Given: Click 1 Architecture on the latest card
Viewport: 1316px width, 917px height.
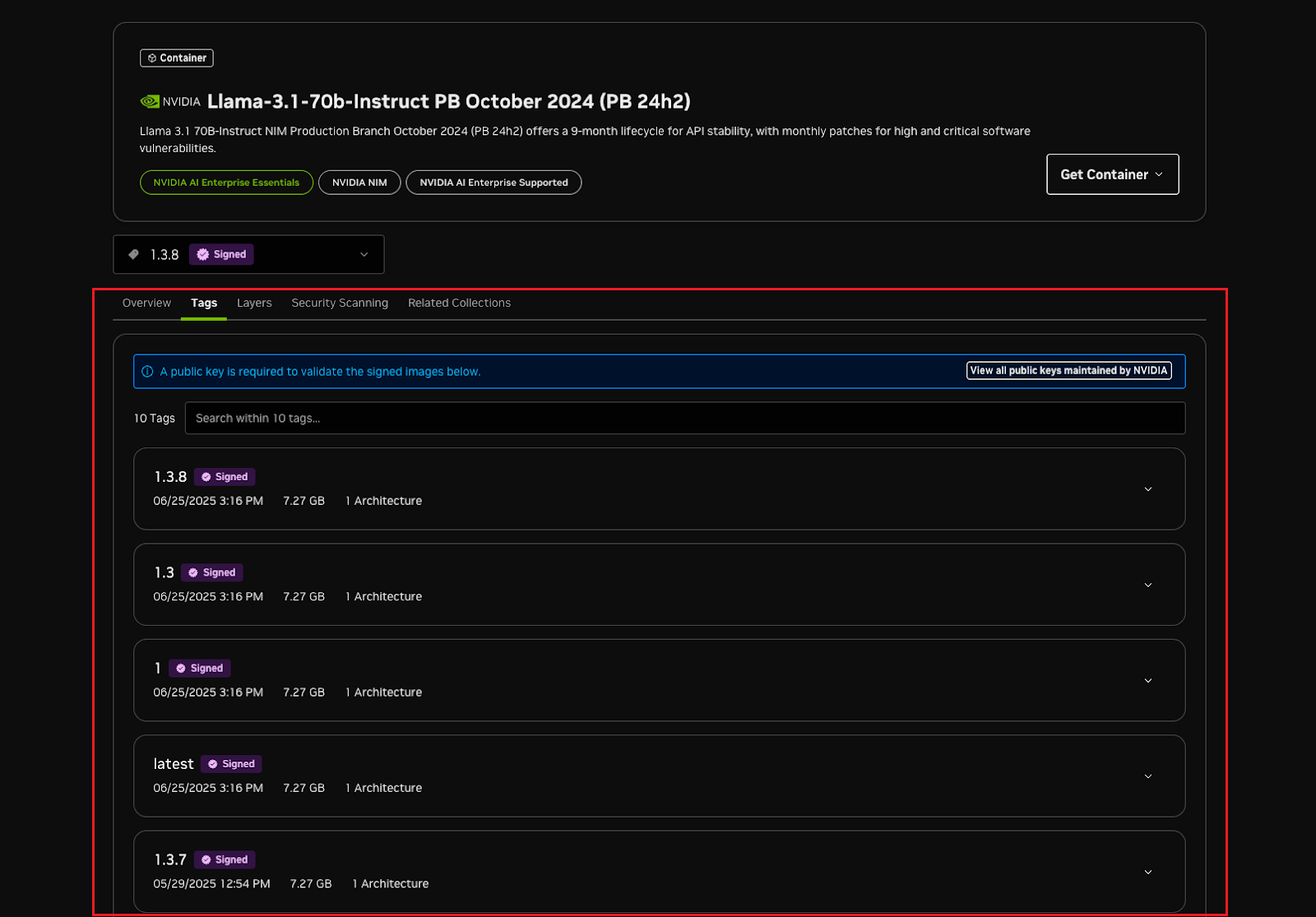Looking at the screenshot, I should (383, 788).
